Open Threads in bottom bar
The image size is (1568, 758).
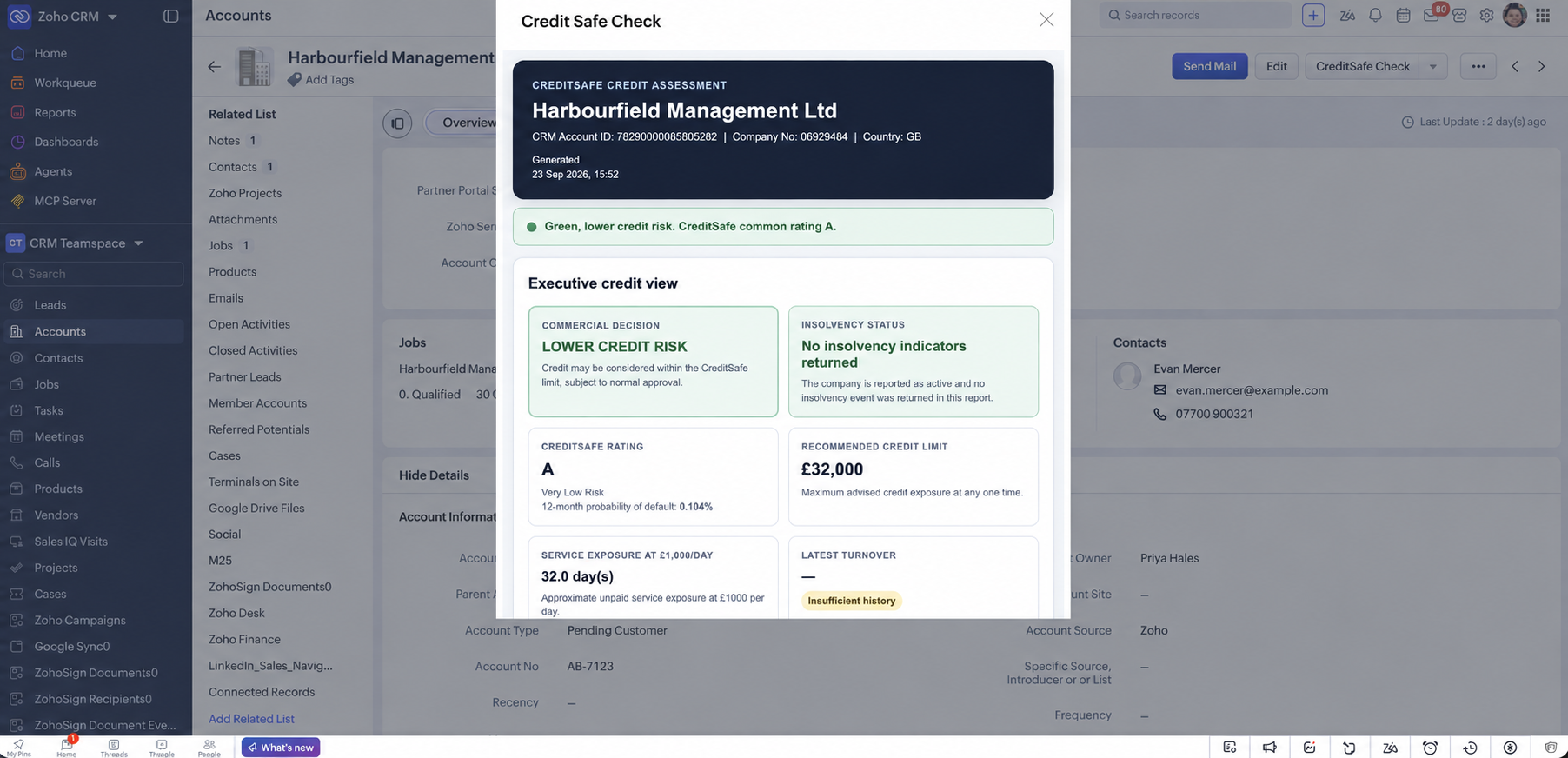pyautogui.click(x=114, y=748)
